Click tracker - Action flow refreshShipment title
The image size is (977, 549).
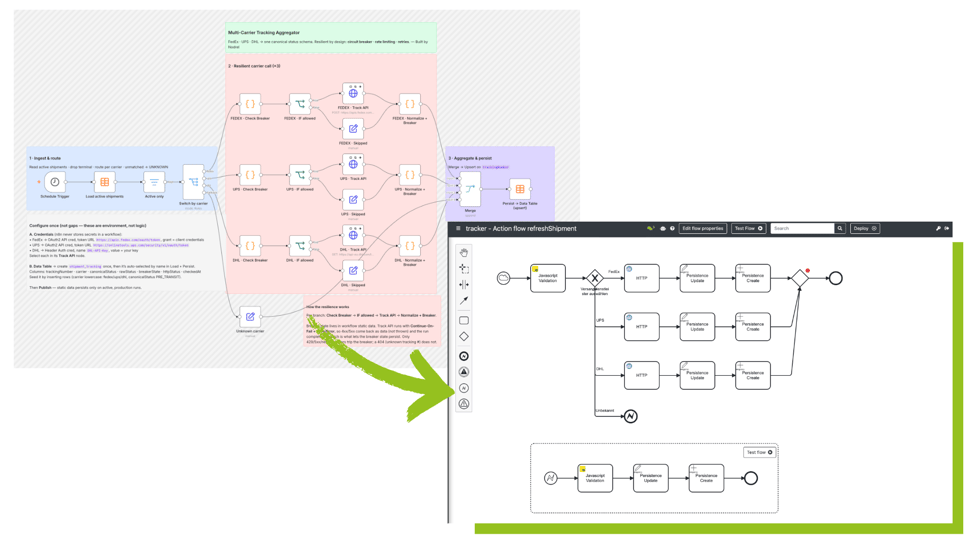[521, 229]
